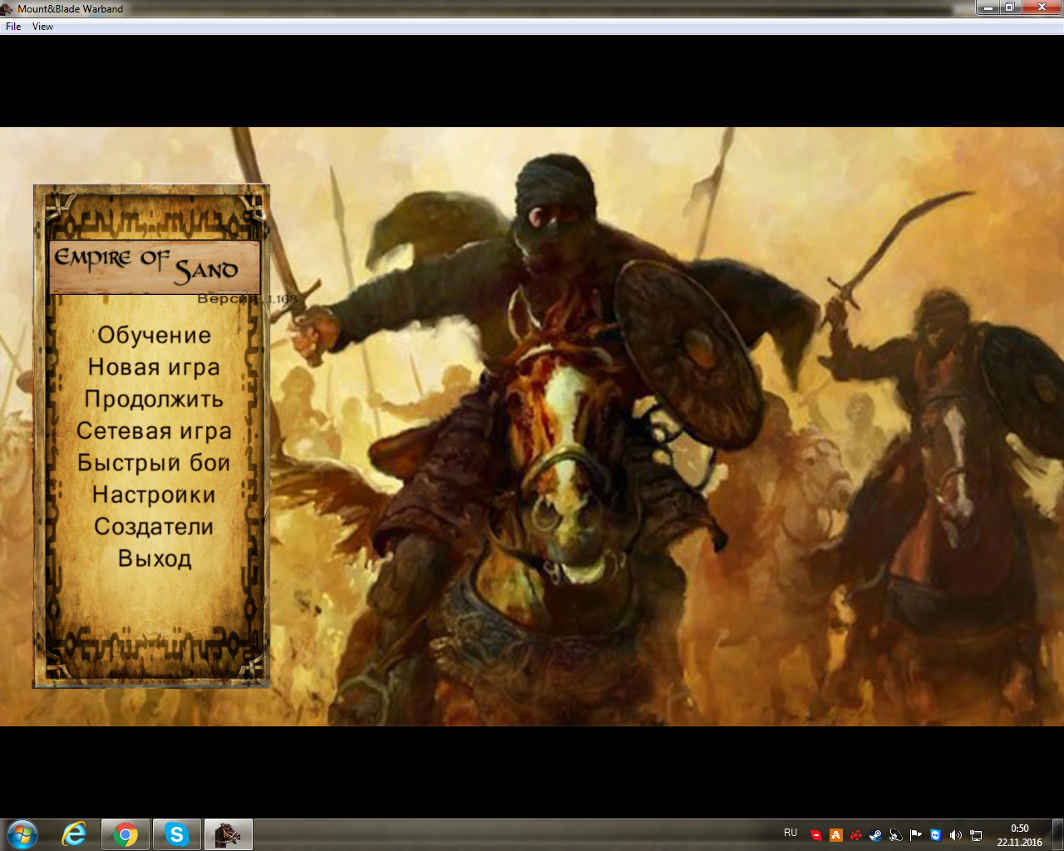1064x851 pixels.
Task: Select Продолжить to continue the game
Action: 154,399
